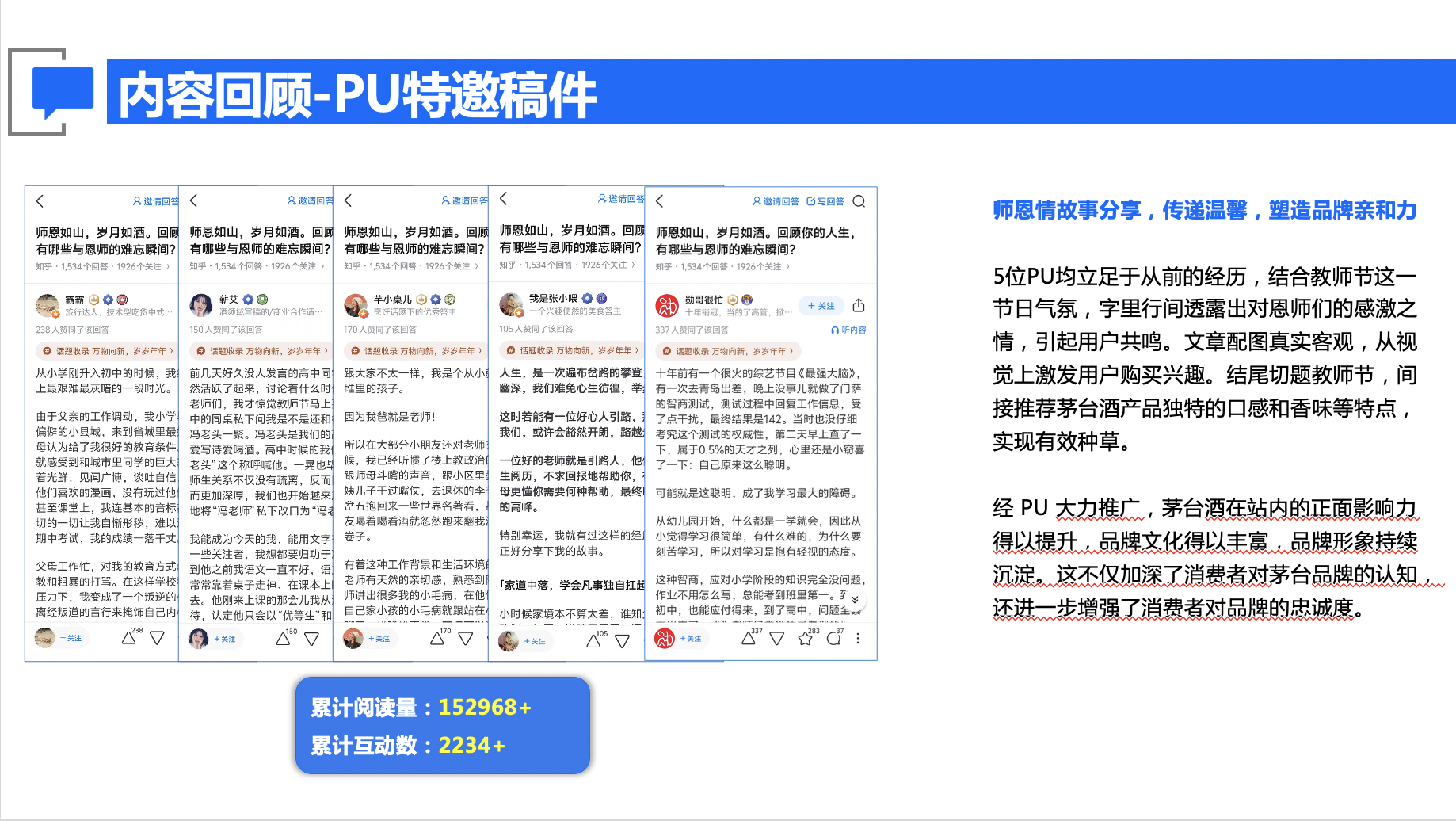Image resolution: width=1456 pixels, height=821 pixels.
Task: Click the search magnifier in the rightmost post
Action: pos(859,201)
